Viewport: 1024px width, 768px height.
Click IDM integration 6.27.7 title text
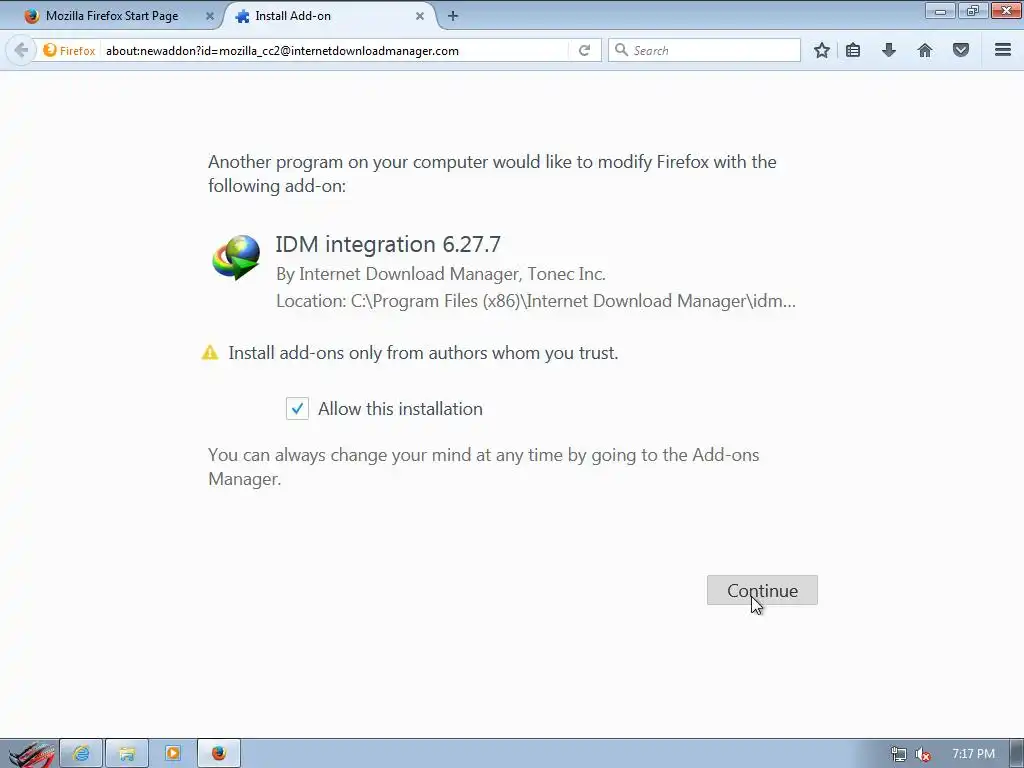(388, 244)
